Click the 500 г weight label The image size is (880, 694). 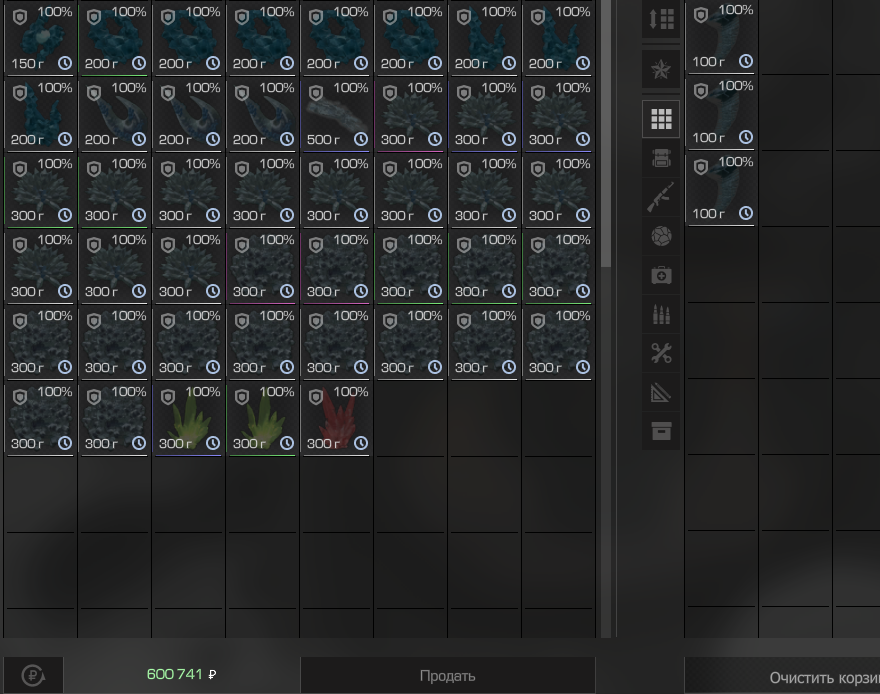click(323, 139)
